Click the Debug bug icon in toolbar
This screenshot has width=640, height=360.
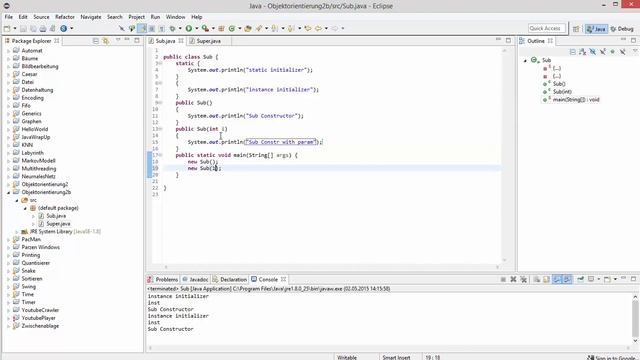[x=172, y=29]
